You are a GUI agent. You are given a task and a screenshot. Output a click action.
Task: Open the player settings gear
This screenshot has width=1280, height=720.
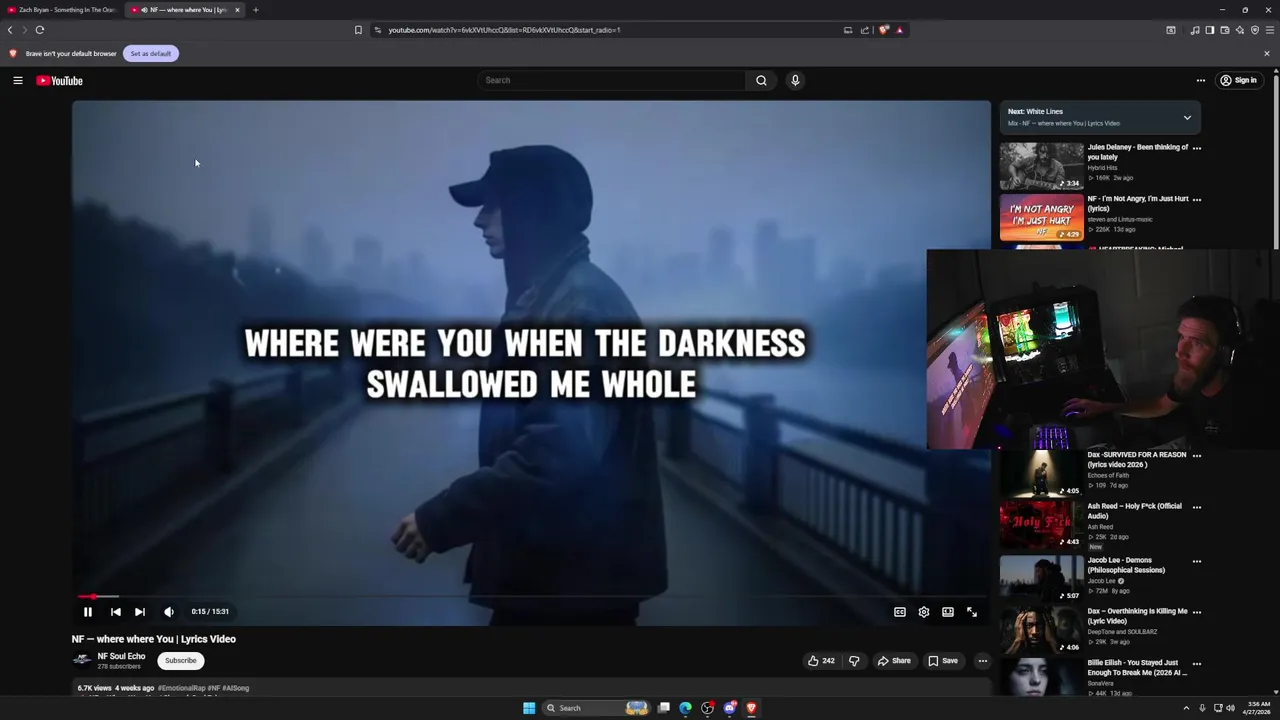click(924, 612)
